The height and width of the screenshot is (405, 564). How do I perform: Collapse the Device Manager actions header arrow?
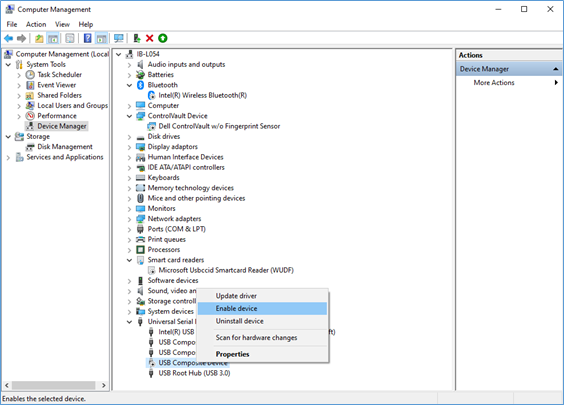click(x=556, y=69)
